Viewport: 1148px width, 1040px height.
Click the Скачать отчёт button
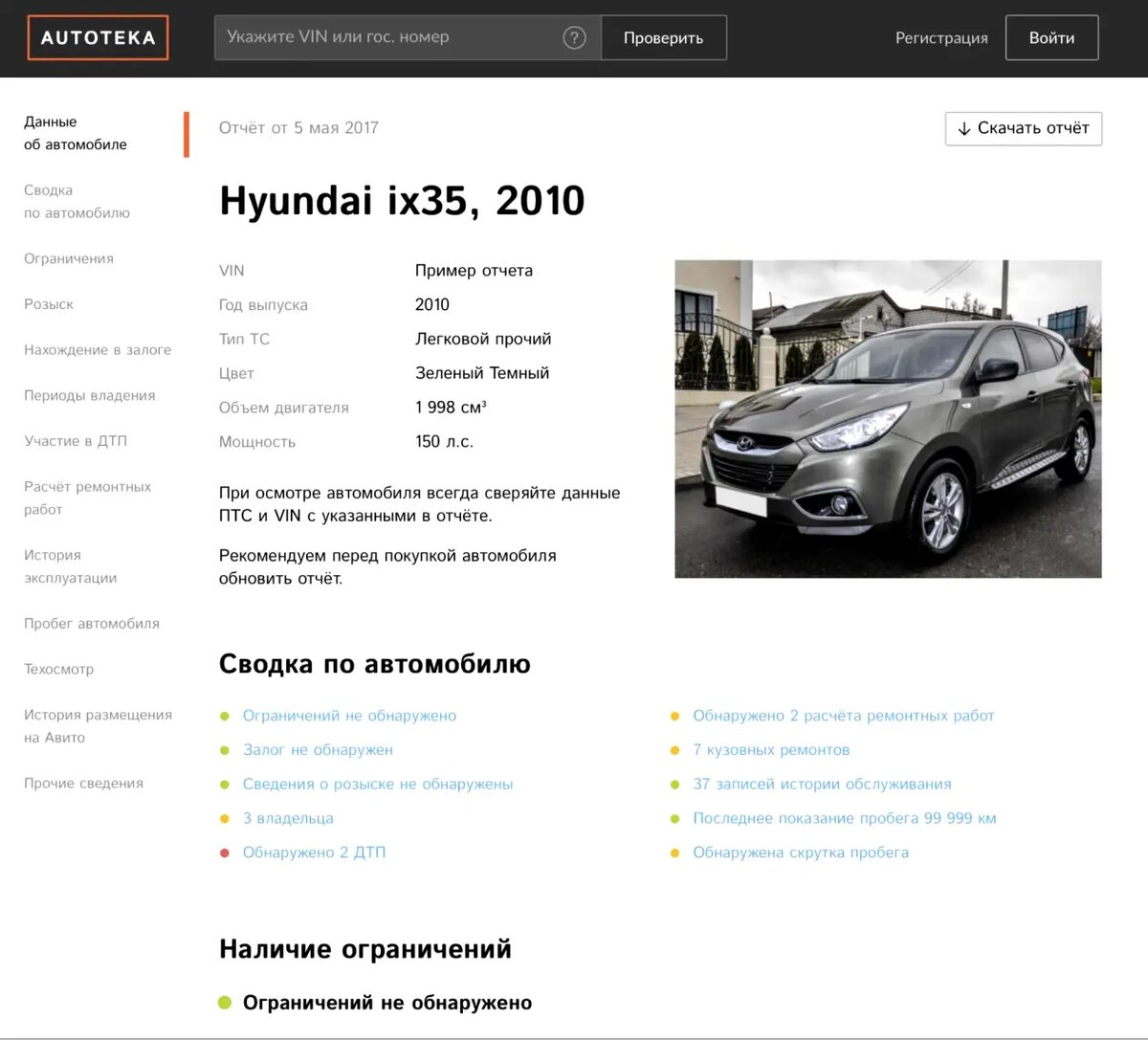pos(1024,128)
